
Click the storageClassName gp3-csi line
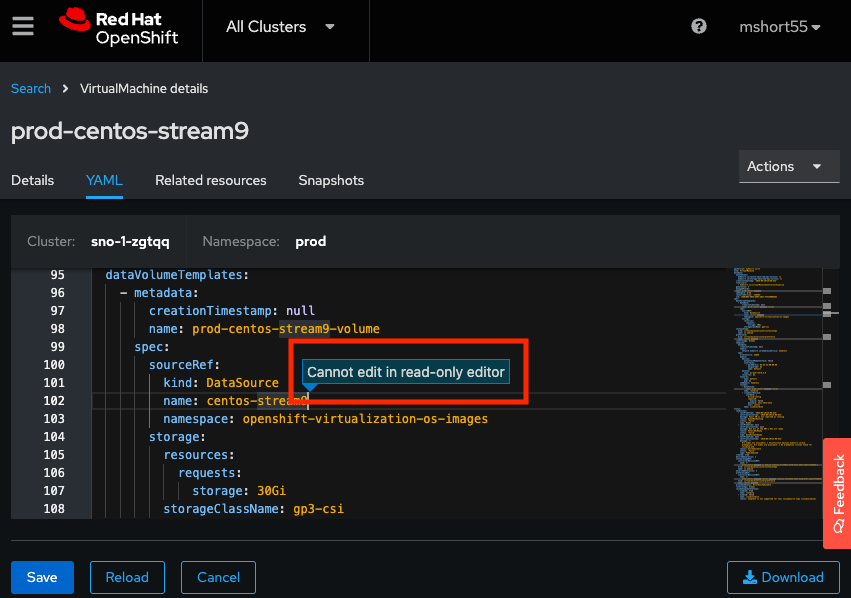pyautogui.click(x=254, y=509)
